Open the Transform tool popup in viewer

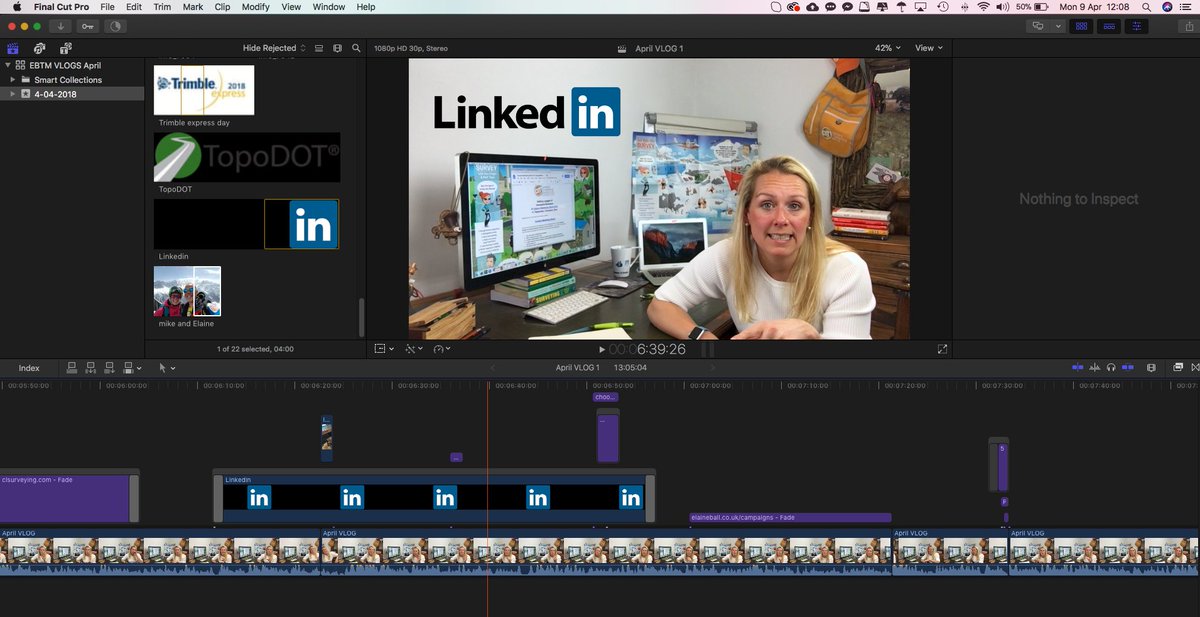[383, 349]
